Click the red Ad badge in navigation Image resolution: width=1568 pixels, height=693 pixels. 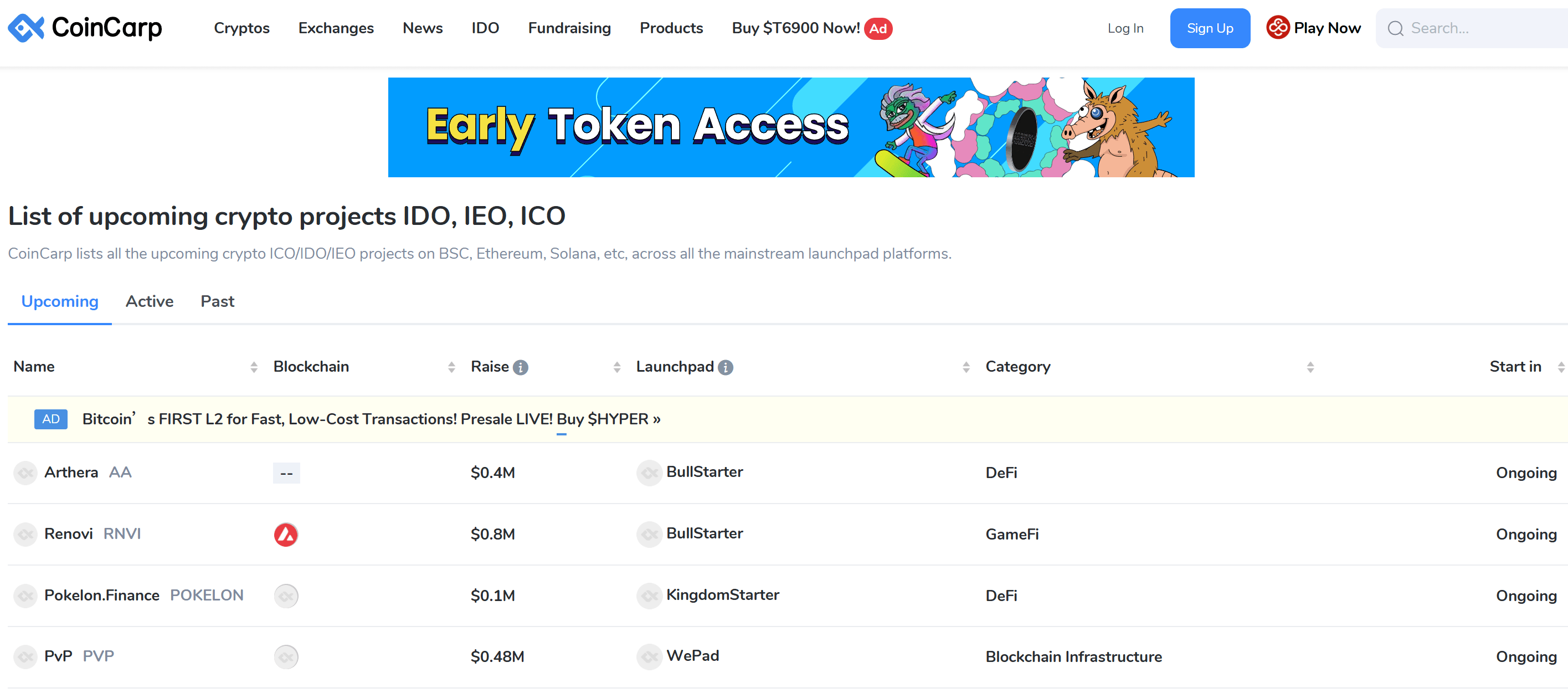[x=878, y=29]
